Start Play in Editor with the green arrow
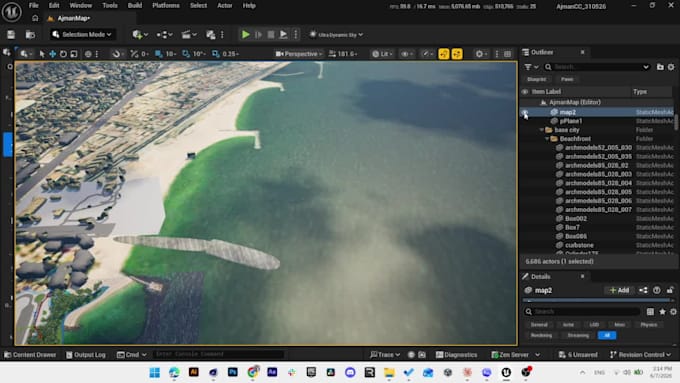 245,35
